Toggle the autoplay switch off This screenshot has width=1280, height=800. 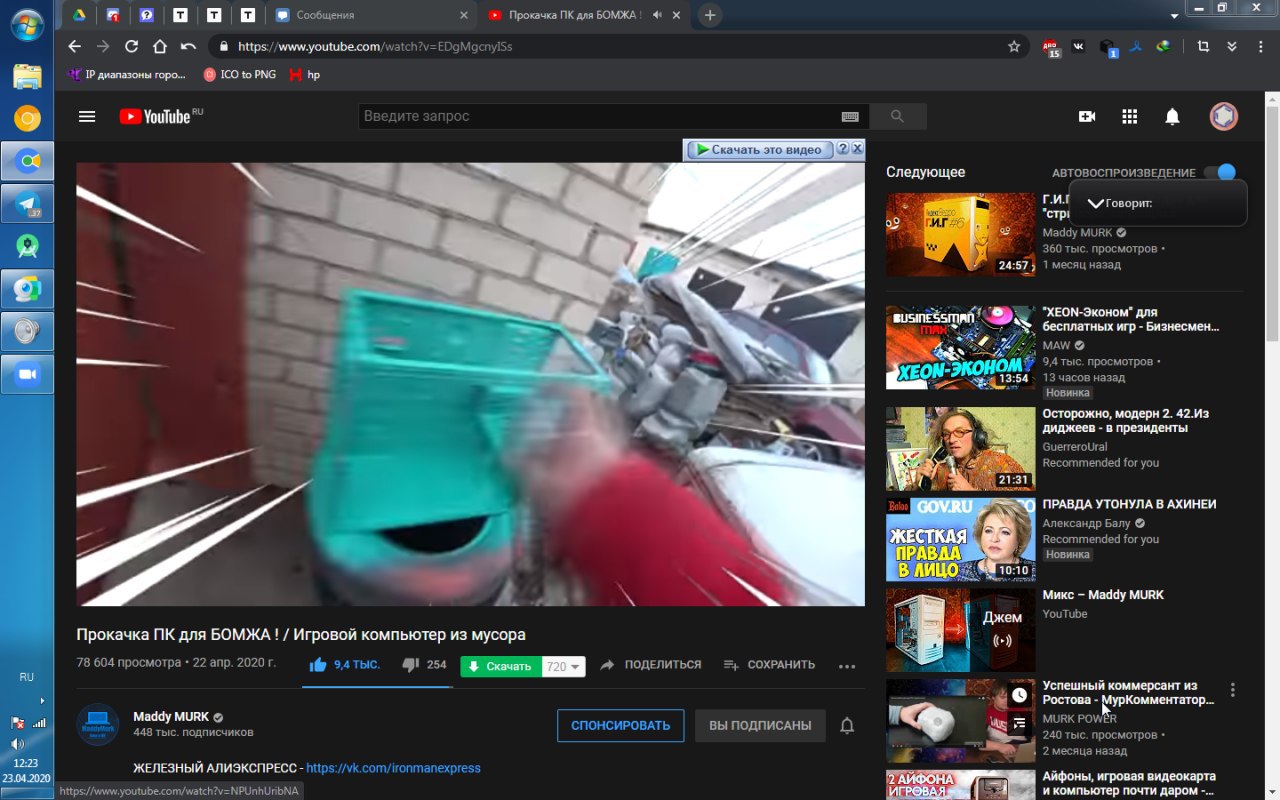[x=1221, y=173]
